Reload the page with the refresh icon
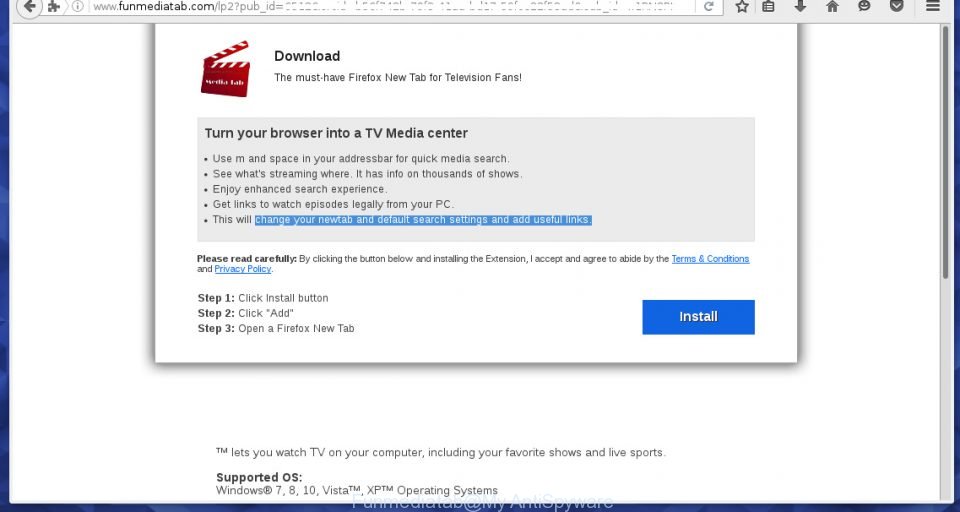This screenshot has width=960, height=512. [x=708, y=7]
